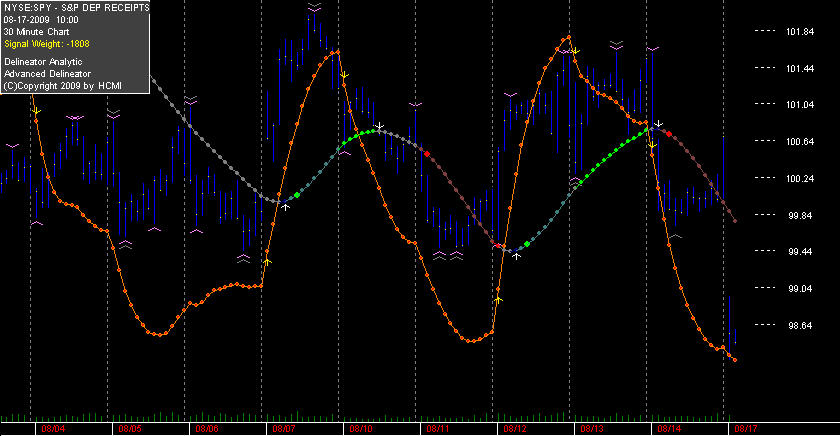Click yellow down arrow signal near 08/10
840x436 pixels.
point(344,75)
